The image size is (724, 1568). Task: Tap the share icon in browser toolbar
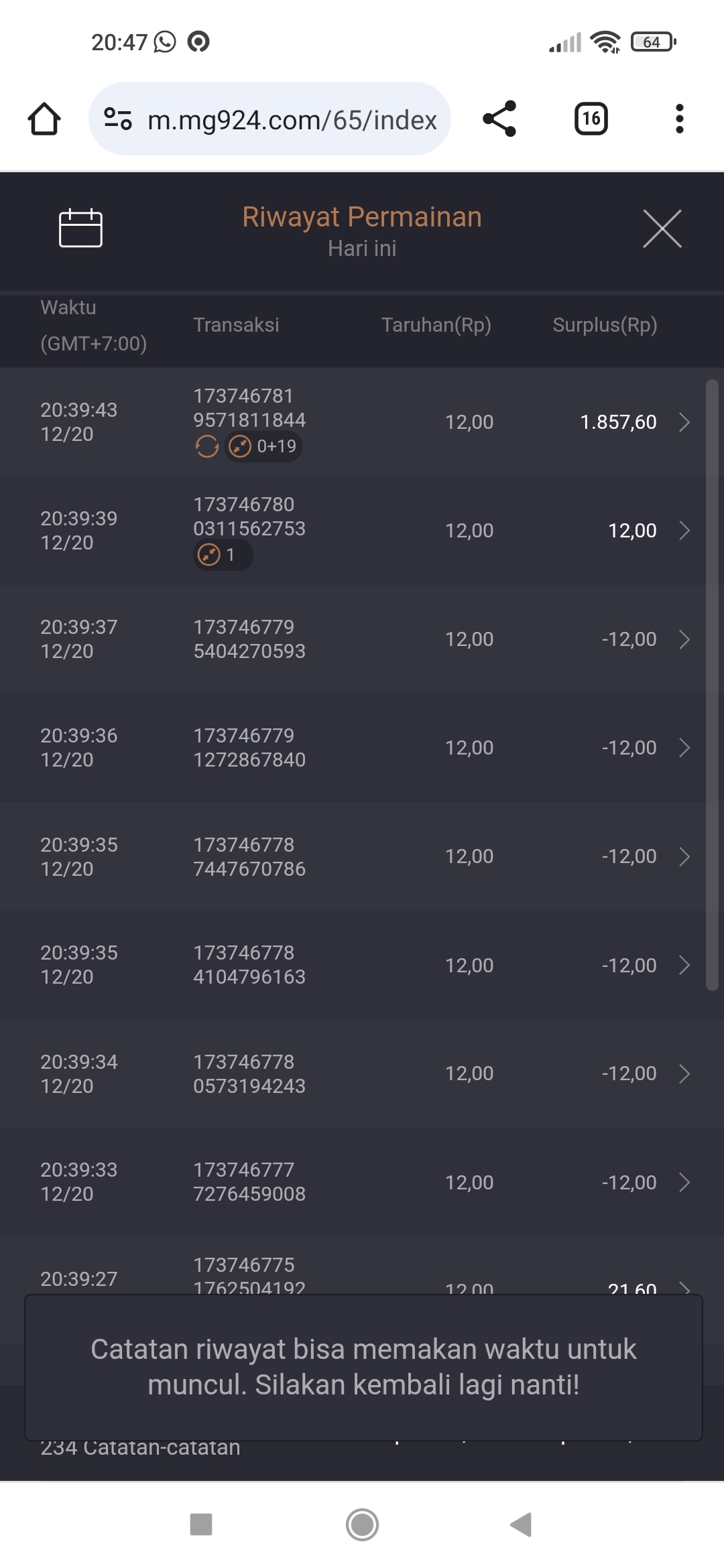tap(499, 119)
